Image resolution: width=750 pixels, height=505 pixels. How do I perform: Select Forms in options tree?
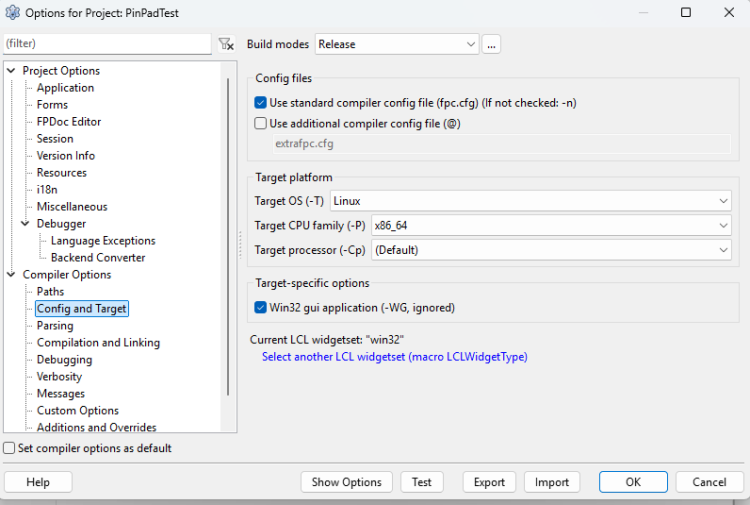pyautogui.click(x=52, y=105)
